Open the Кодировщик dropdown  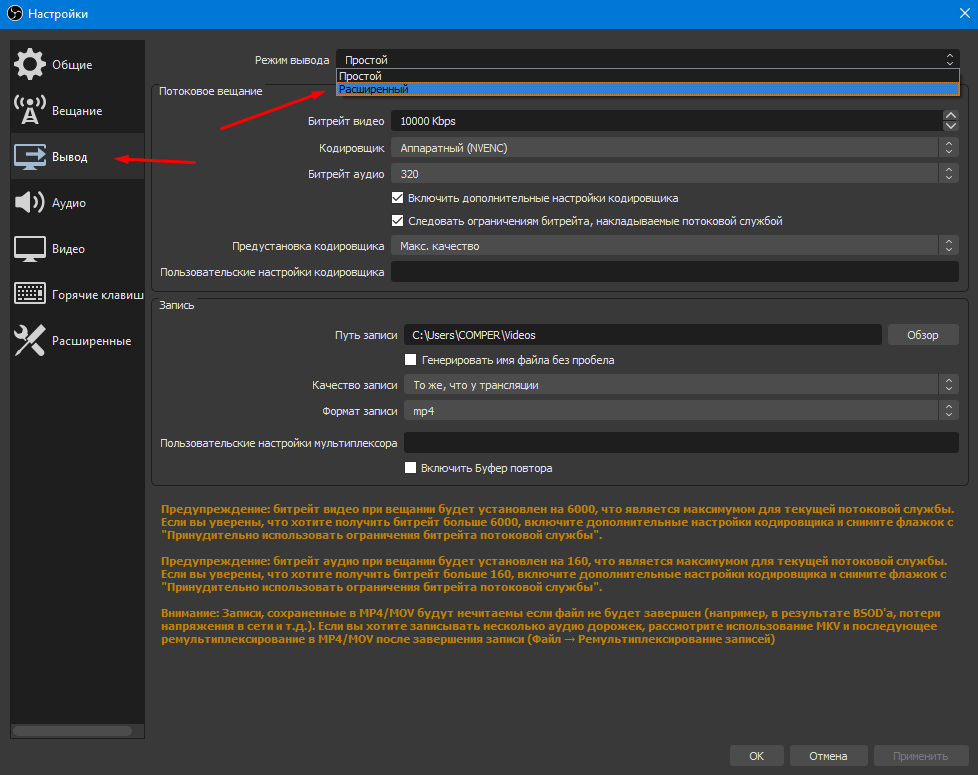coord(674,148)
